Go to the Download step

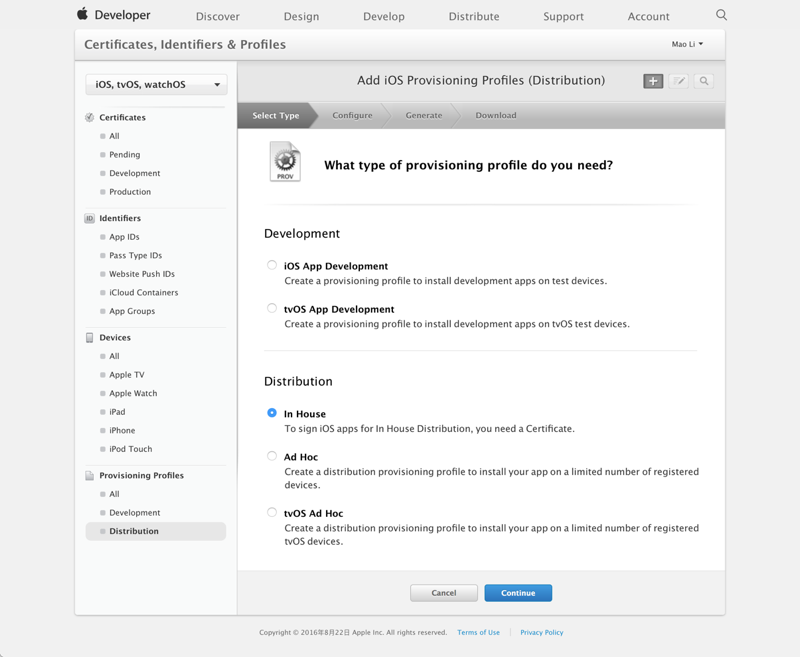[496, 115]
